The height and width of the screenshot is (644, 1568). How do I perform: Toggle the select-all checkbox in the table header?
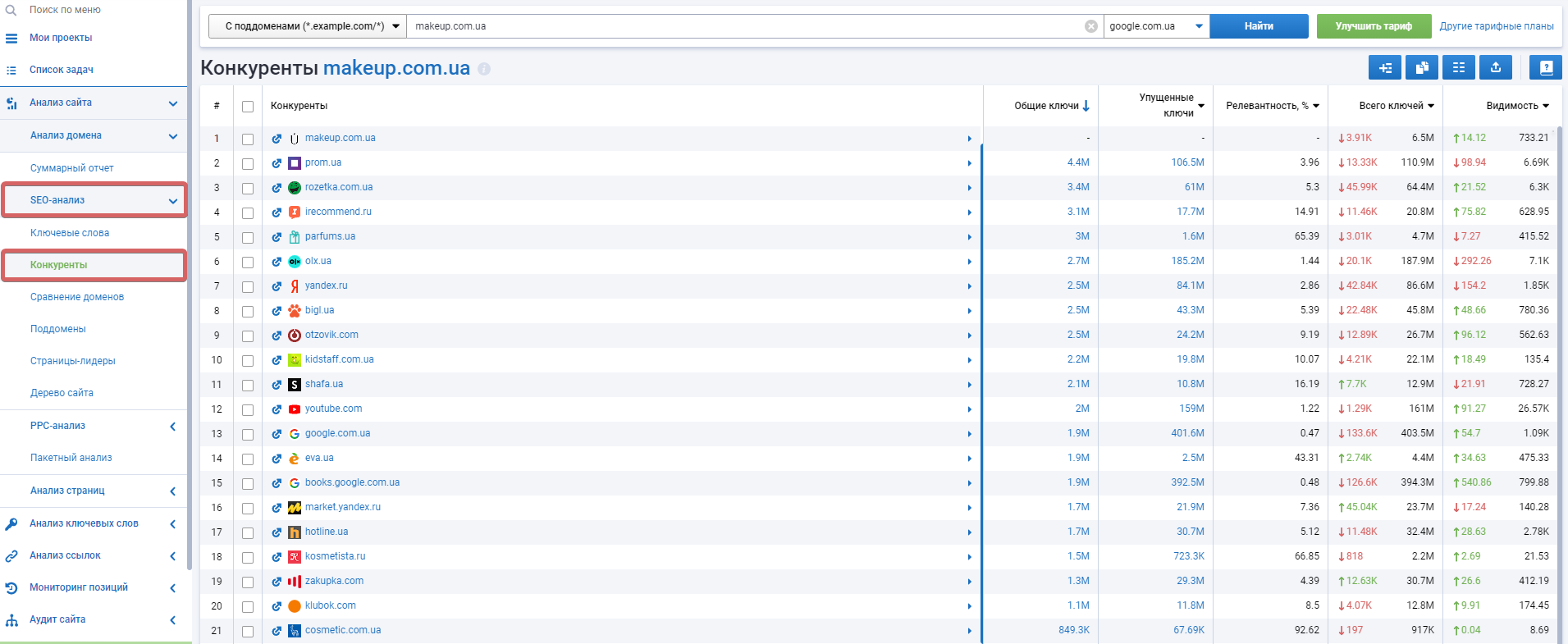click(248, 107)
